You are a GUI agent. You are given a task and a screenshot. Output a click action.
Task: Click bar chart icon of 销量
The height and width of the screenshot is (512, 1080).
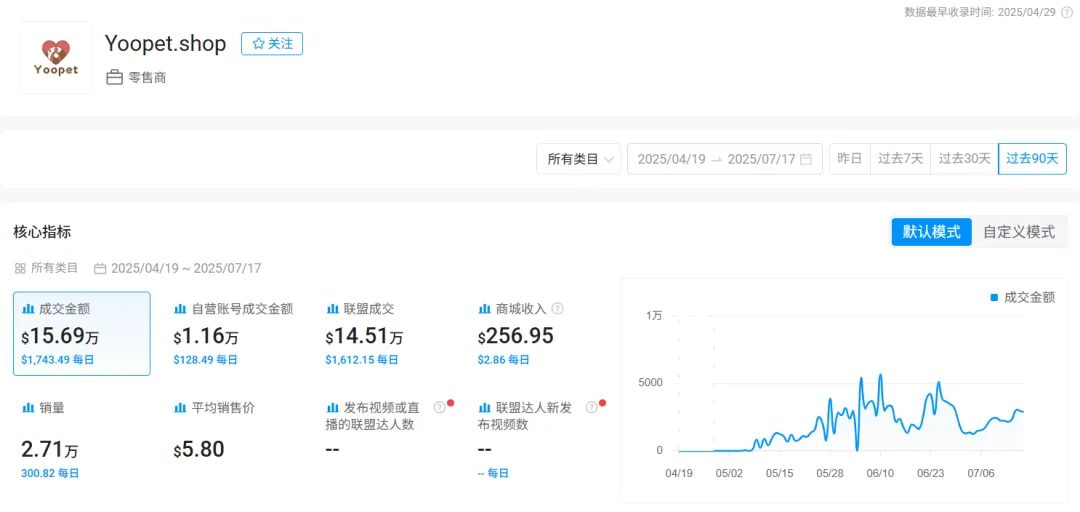[28, 408]
